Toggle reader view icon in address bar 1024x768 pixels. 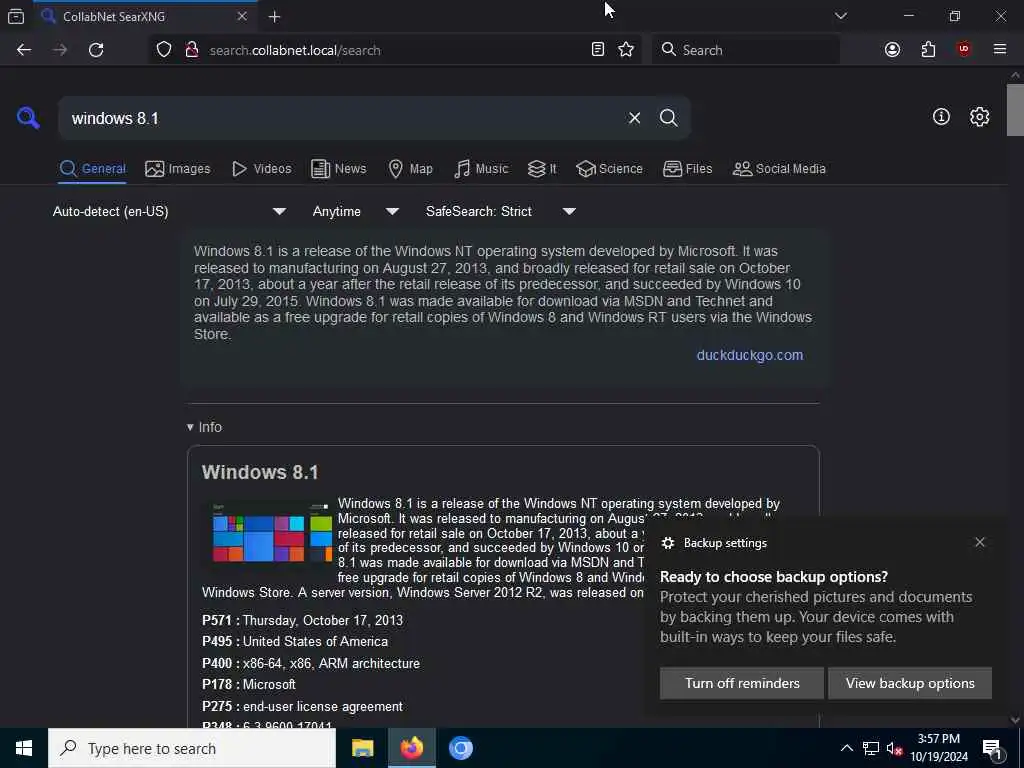point(598,50)
